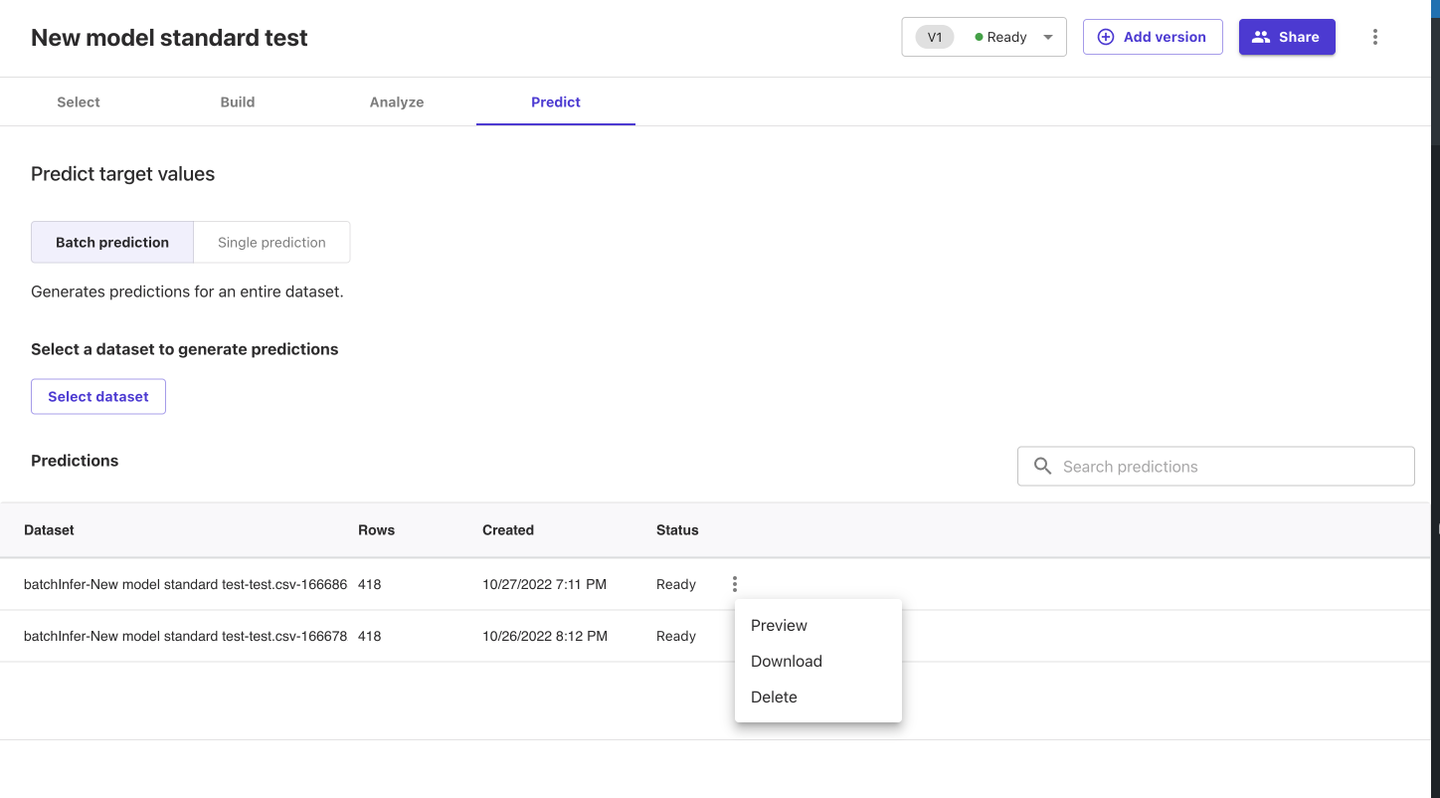Select the 10/26/2022 batchInfer prediction row

(185, 636)
